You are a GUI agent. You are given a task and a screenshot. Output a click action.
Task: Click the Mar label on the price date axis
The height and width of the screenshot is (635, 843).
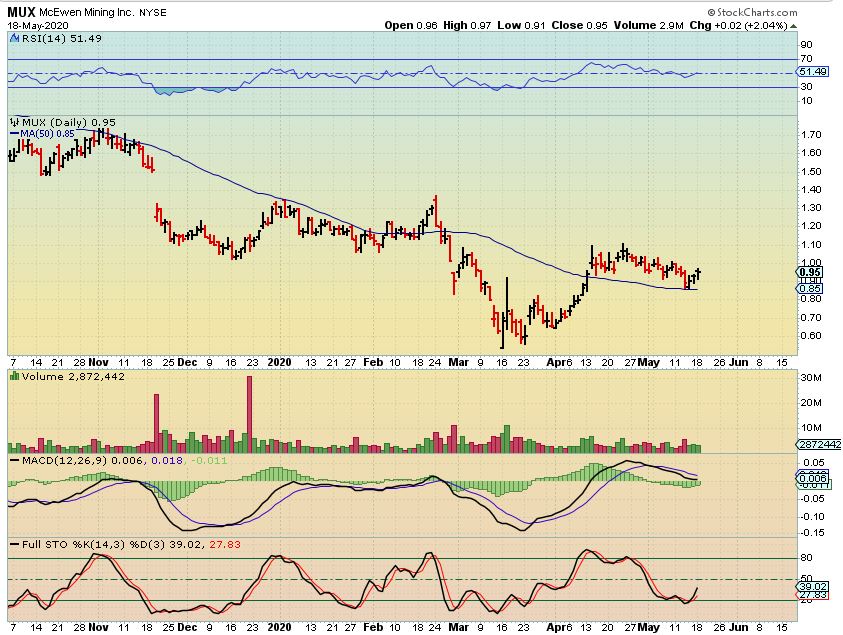458,362
